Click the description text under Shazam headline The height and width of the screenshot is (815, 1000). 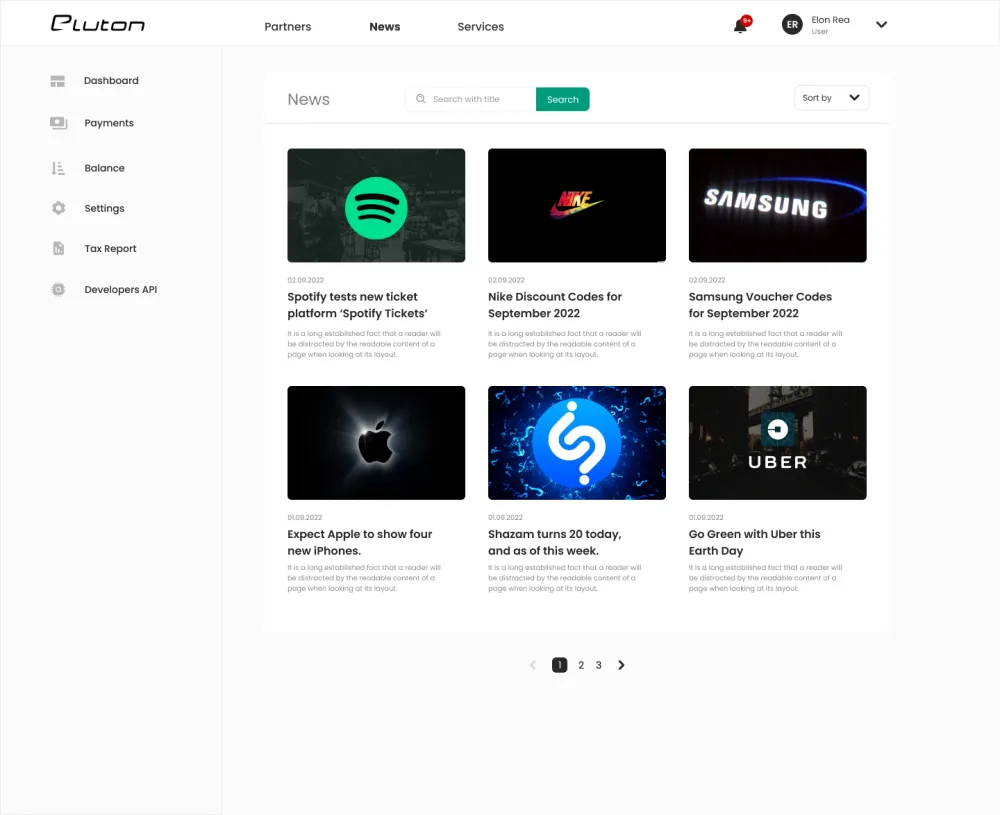pyautogui.click(x=564, y=578)
